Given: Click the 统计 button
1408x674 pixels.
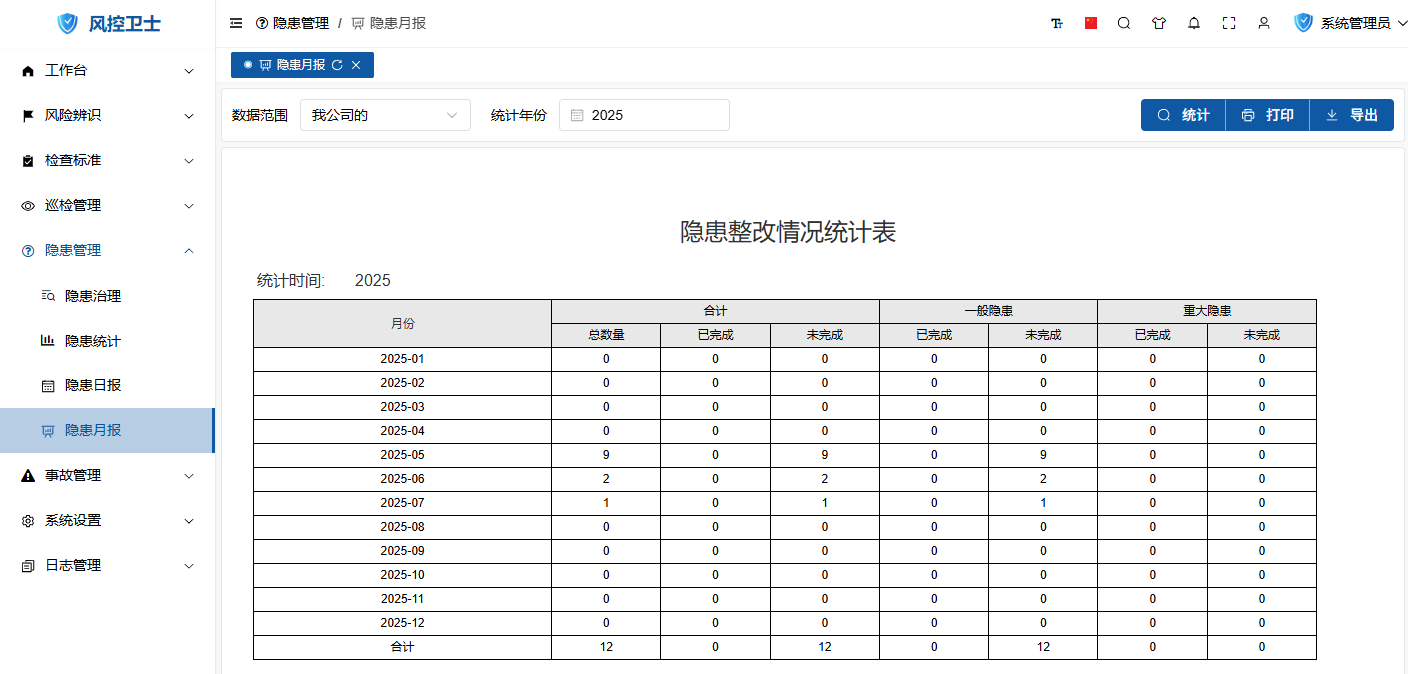Looking at the screenshot, I should [1183, 115].
